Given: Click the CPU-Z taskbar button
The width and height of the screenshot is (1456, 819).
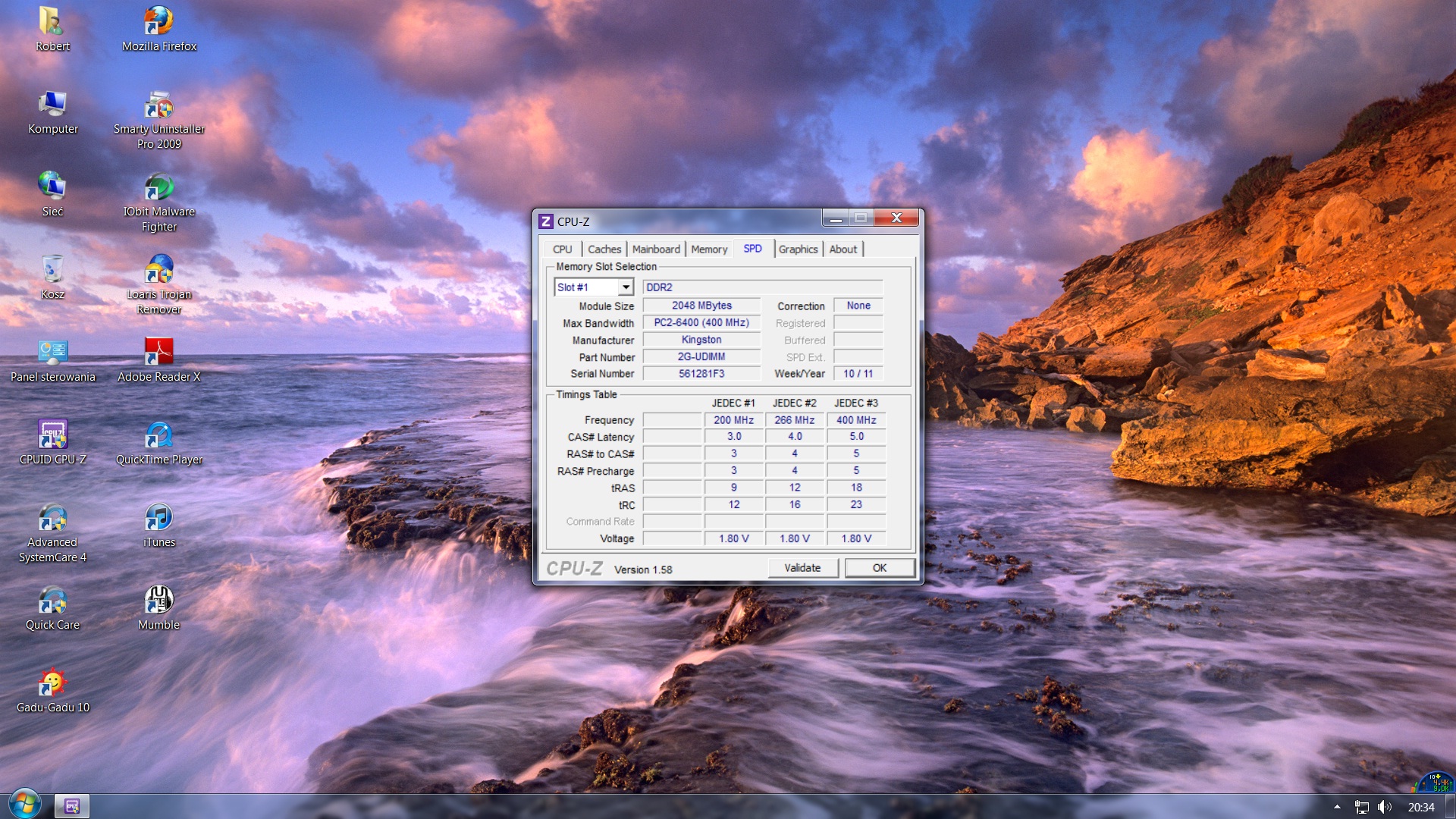Looking at the screenshot, I should coord(72,806).
